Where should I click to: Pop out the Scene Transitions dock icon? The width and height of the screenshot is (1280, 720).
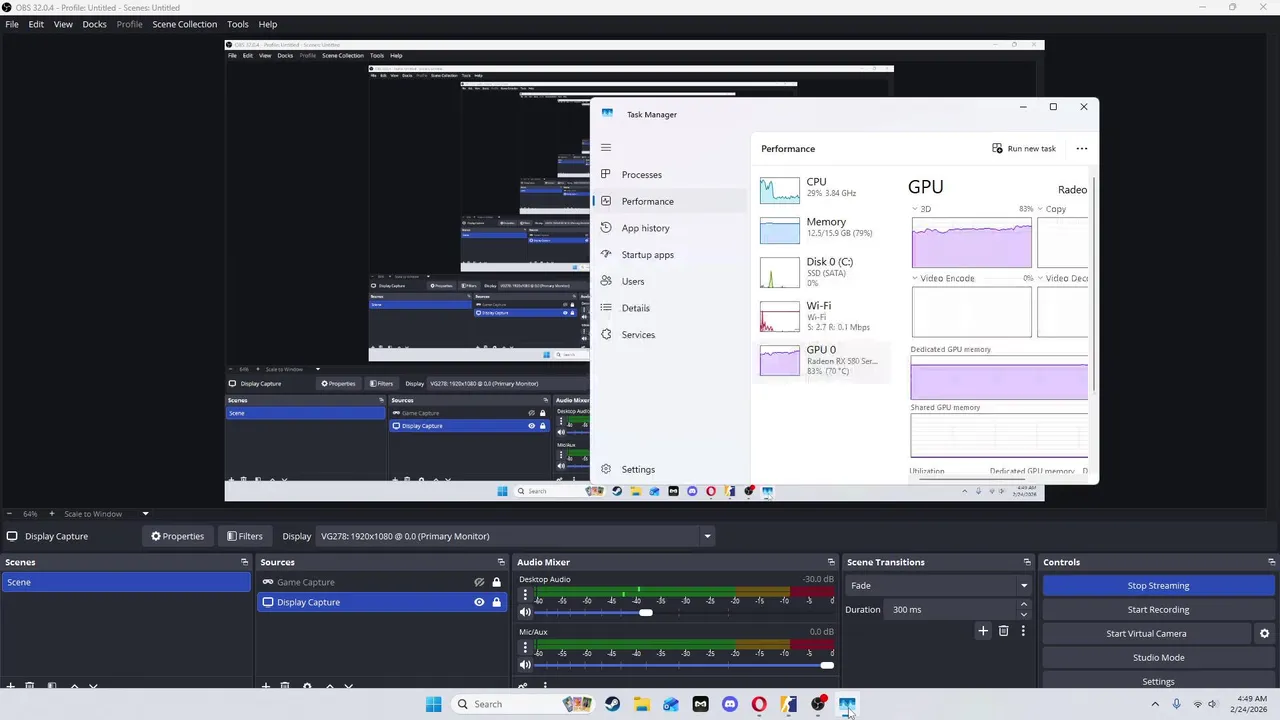tap(1026, 562)
